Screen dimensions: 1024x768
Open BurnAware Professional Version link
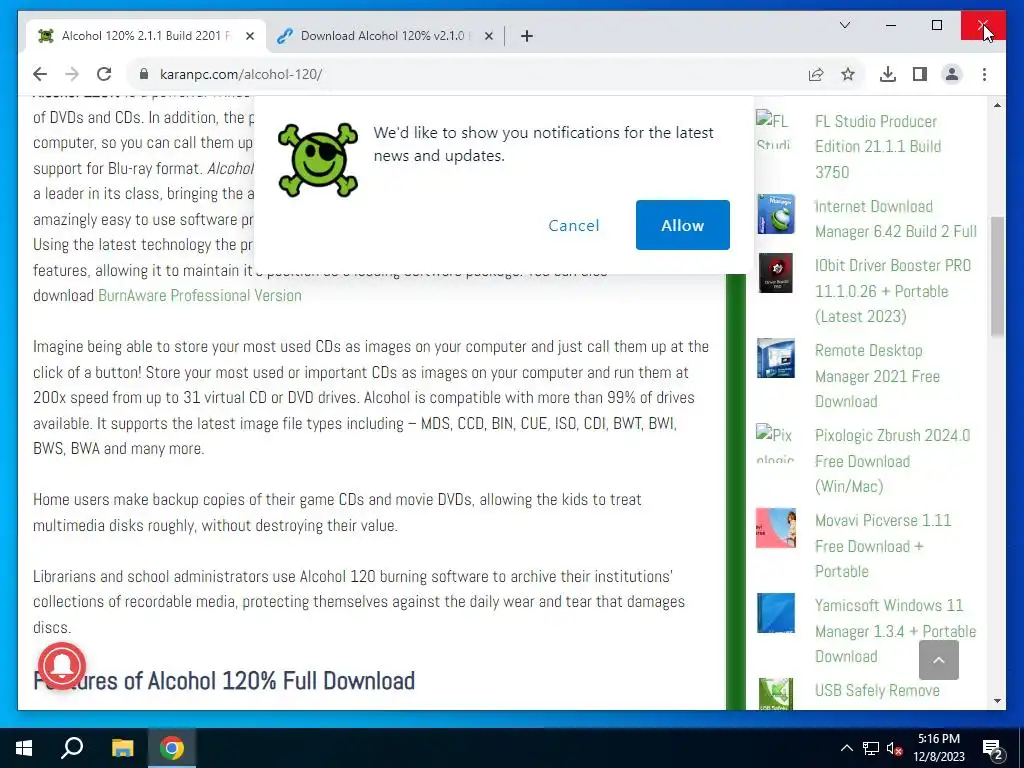tap(200, 295)
